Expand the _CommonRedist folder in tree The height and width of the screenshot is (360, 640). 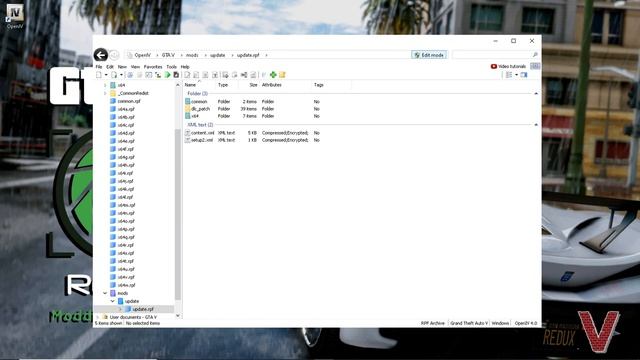click(105, 93)
